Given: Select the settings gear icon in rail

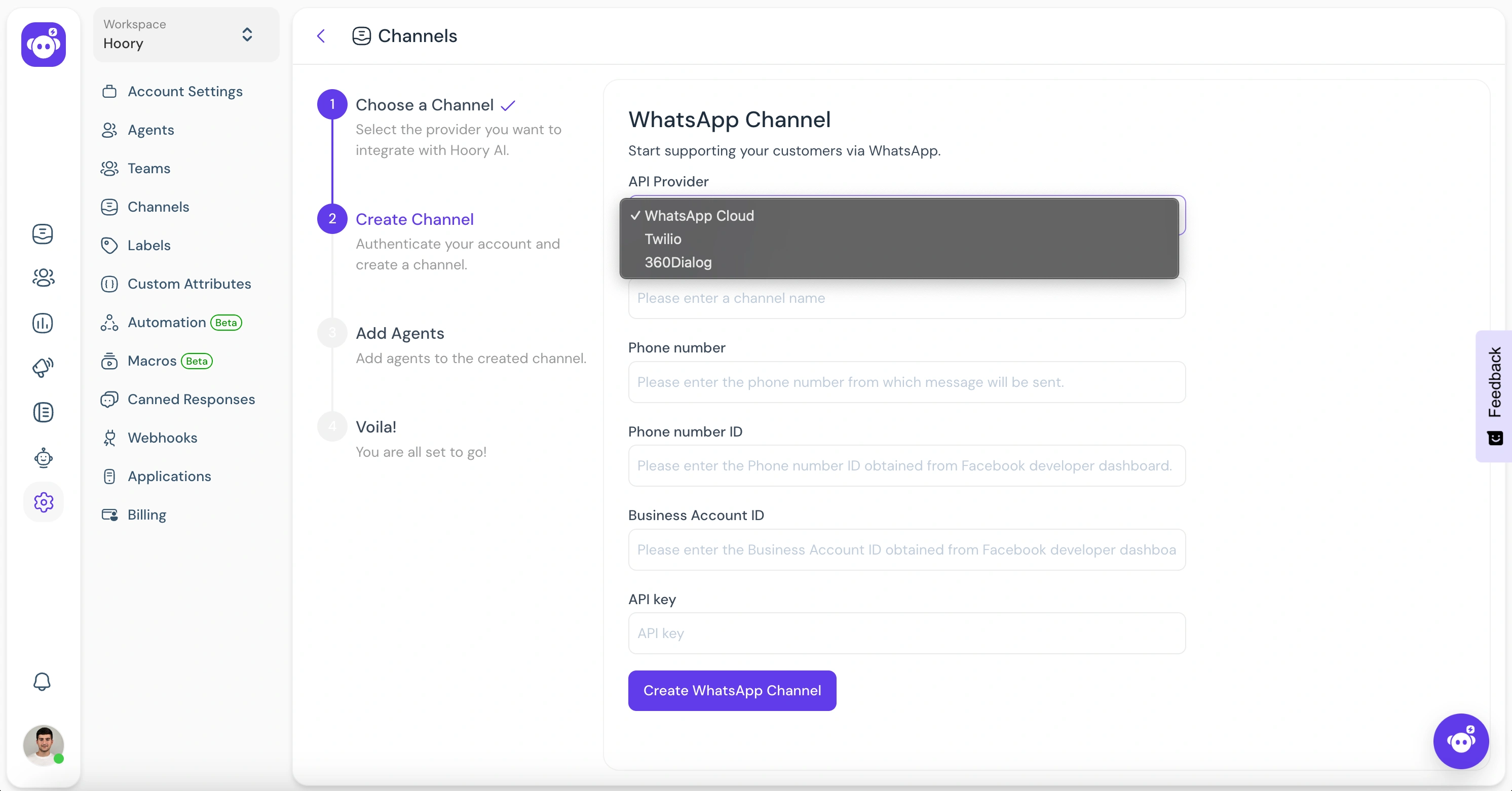Looking at the screenshot, I should pos(44,502).
